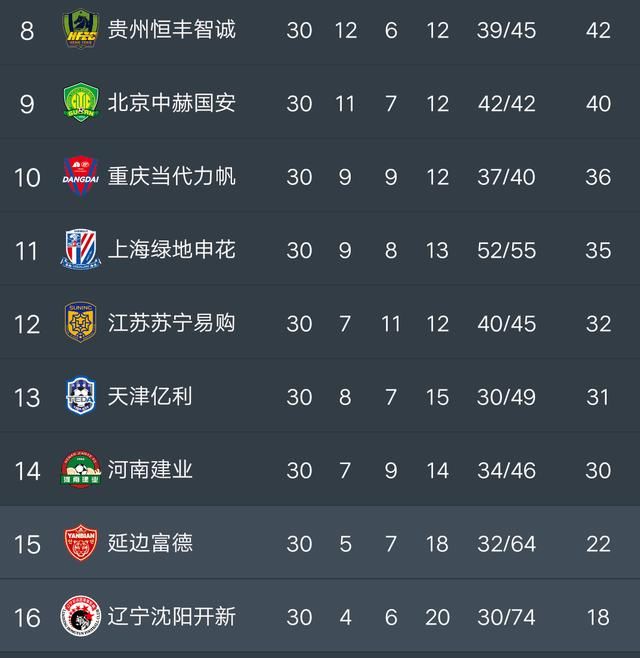
Task: Tap the Guizhou Hengfeng Zhicheng club crest
Action: [81, 30]
